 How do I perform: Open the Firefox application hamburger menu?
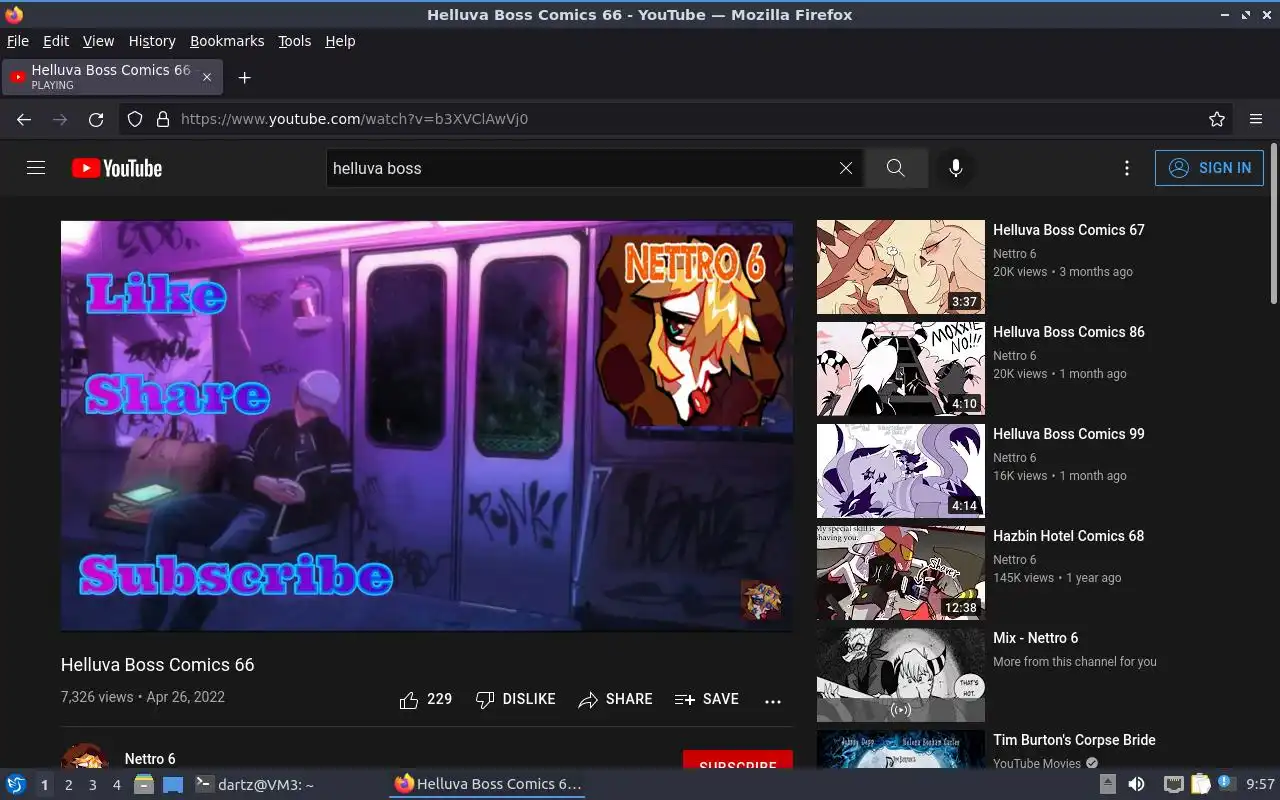[1256, 119]
